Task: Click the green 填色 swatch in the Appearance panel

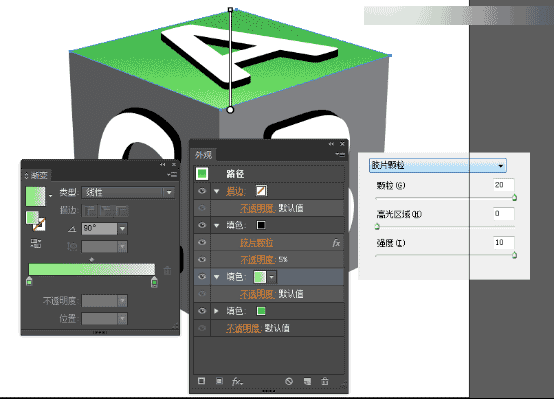Action: 261,311
